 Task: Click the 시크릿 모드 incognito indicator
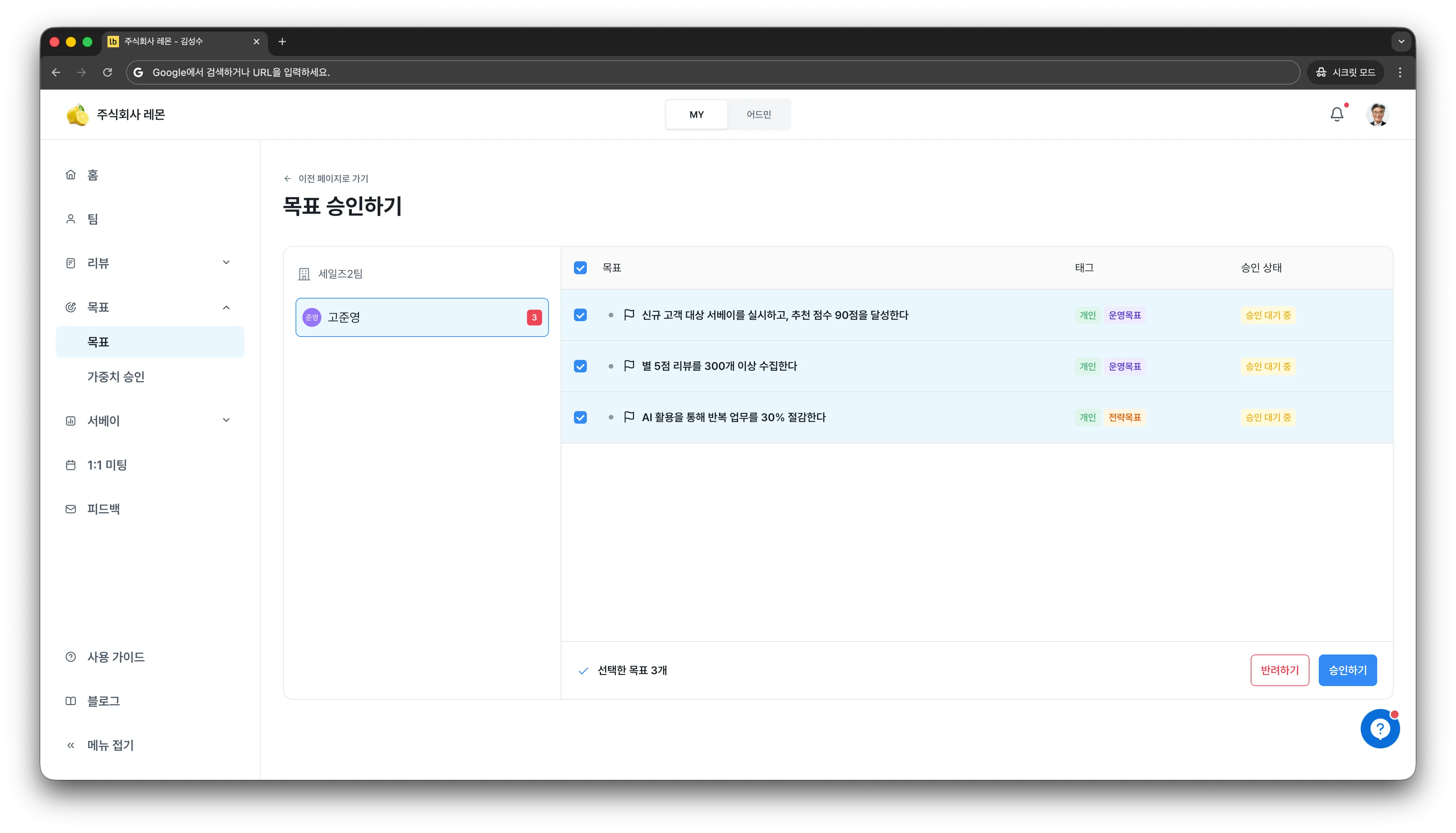tap(1345, 72)
